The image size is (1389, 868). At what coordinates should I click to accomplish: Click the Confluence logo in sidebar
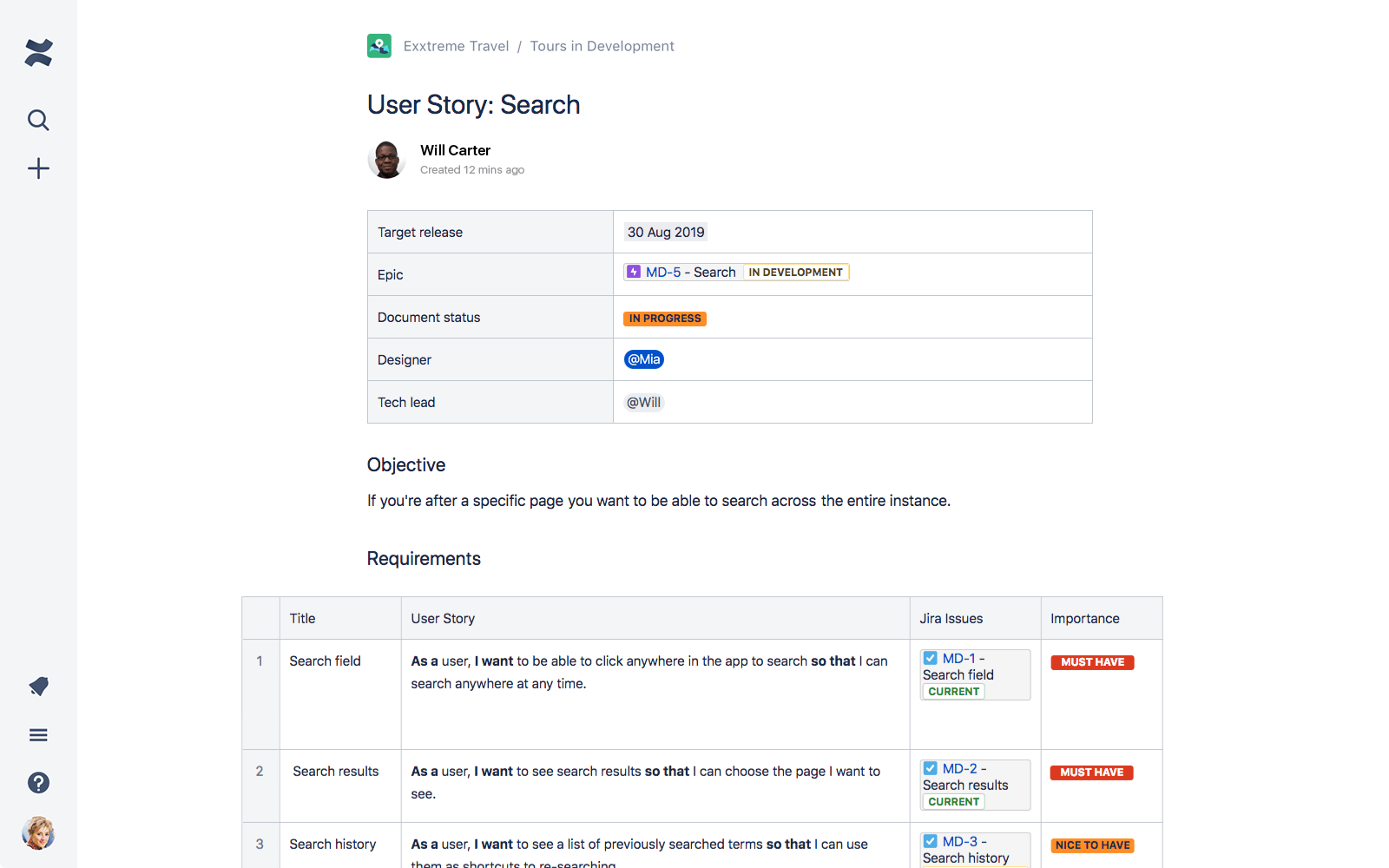(x=38, y=53)
